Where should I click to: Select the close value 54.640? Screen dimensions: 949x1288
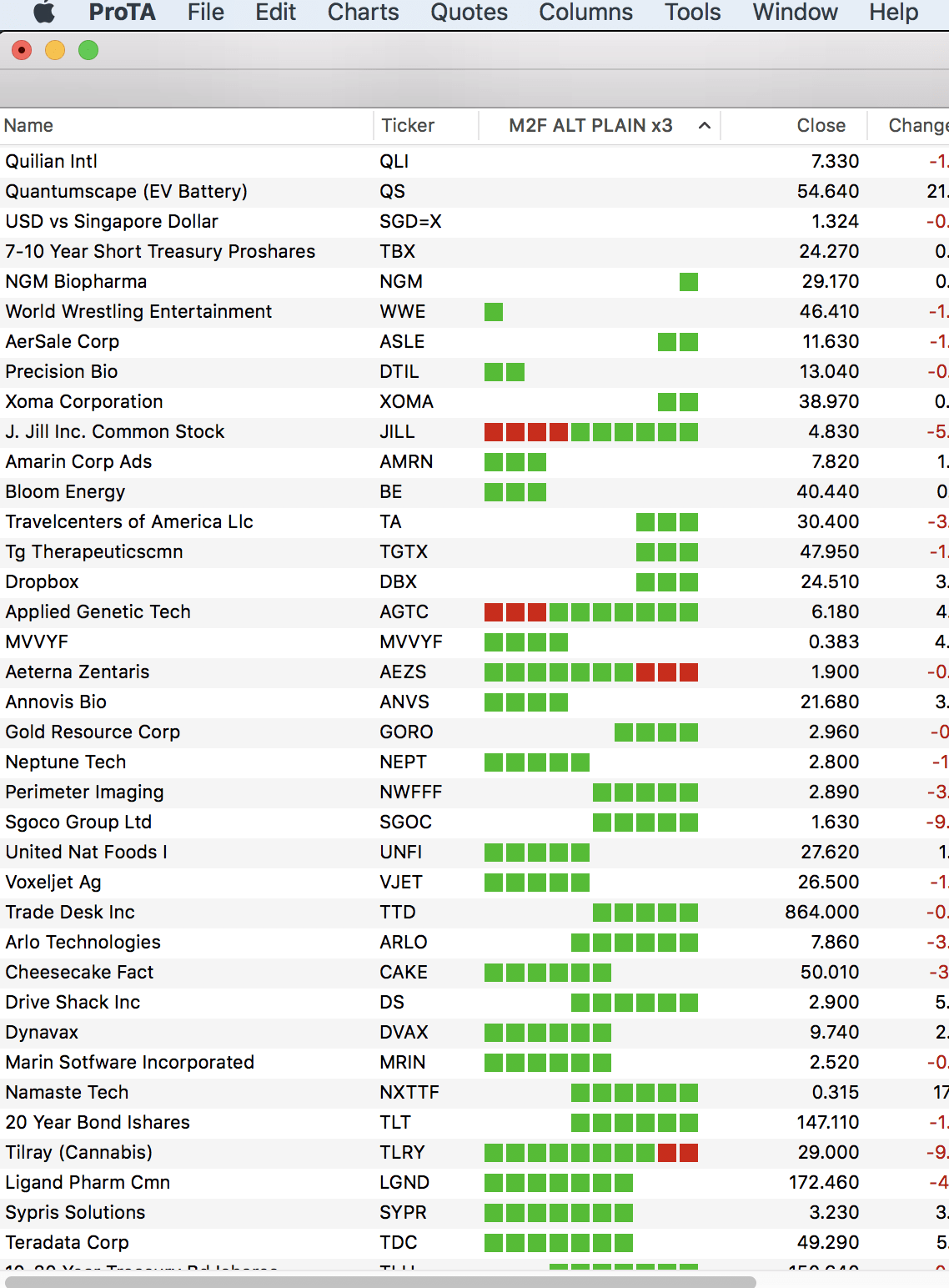828,192
